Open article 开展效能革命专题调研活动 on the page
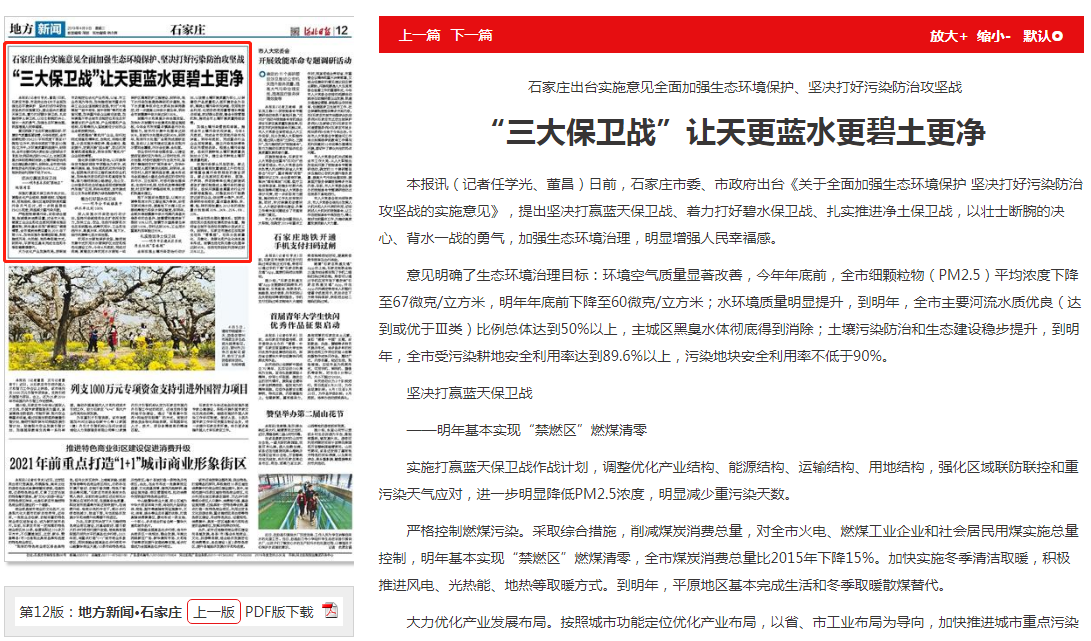1091x641 pixels. pos(306,61)
